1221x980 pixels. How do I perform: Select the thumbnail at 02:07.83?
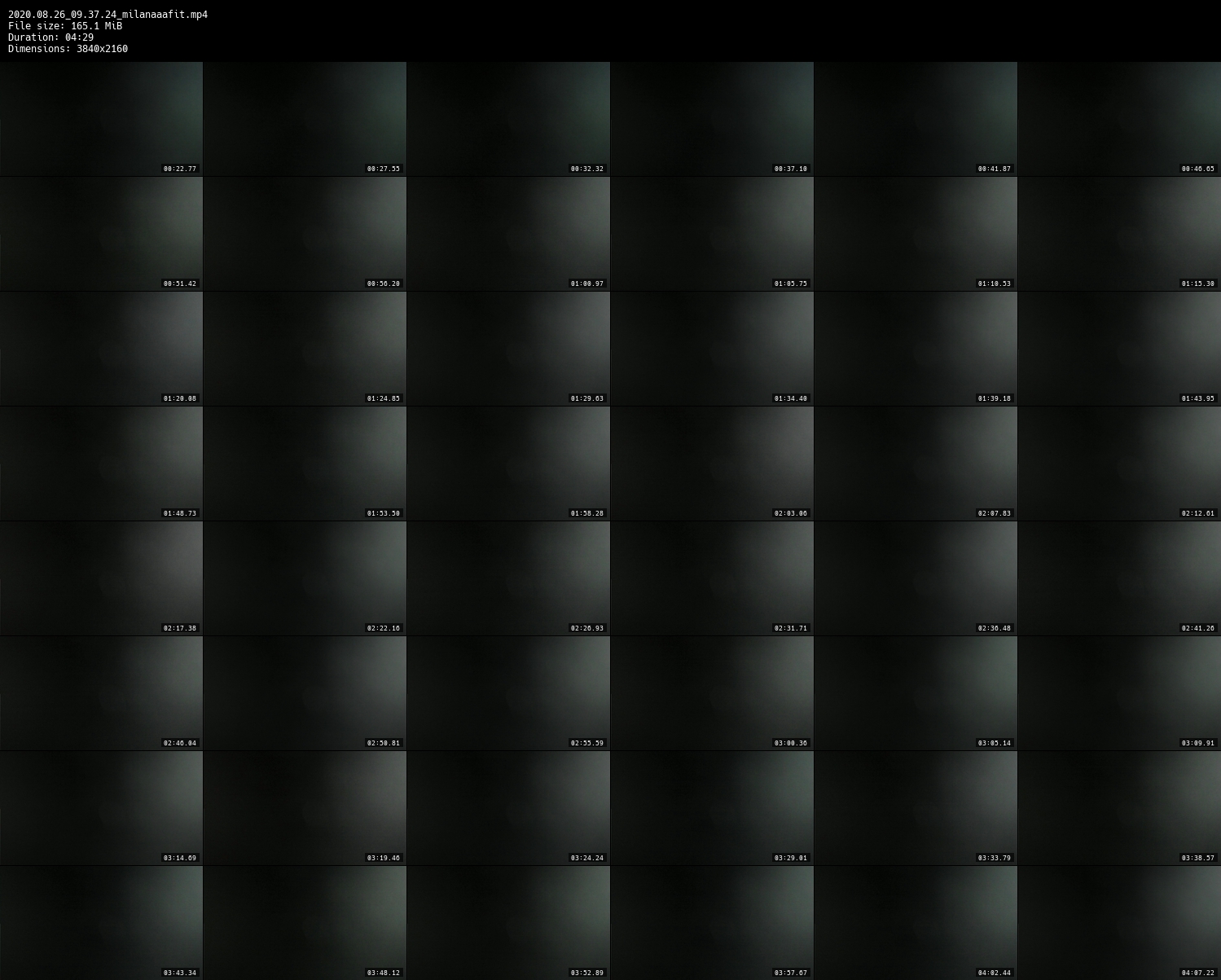[x=916, y=464]
